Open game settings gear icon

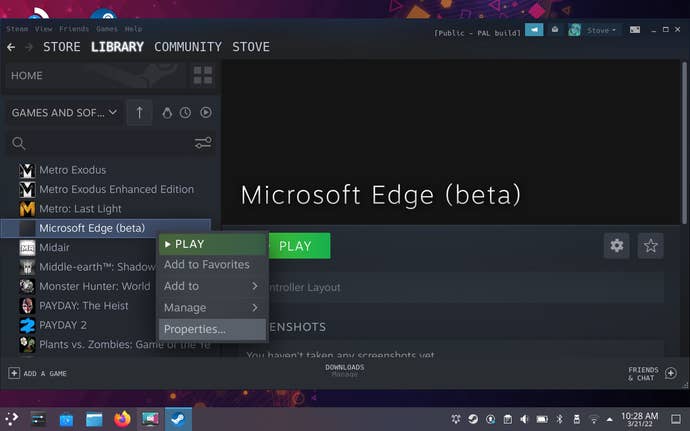pos(617,245)
